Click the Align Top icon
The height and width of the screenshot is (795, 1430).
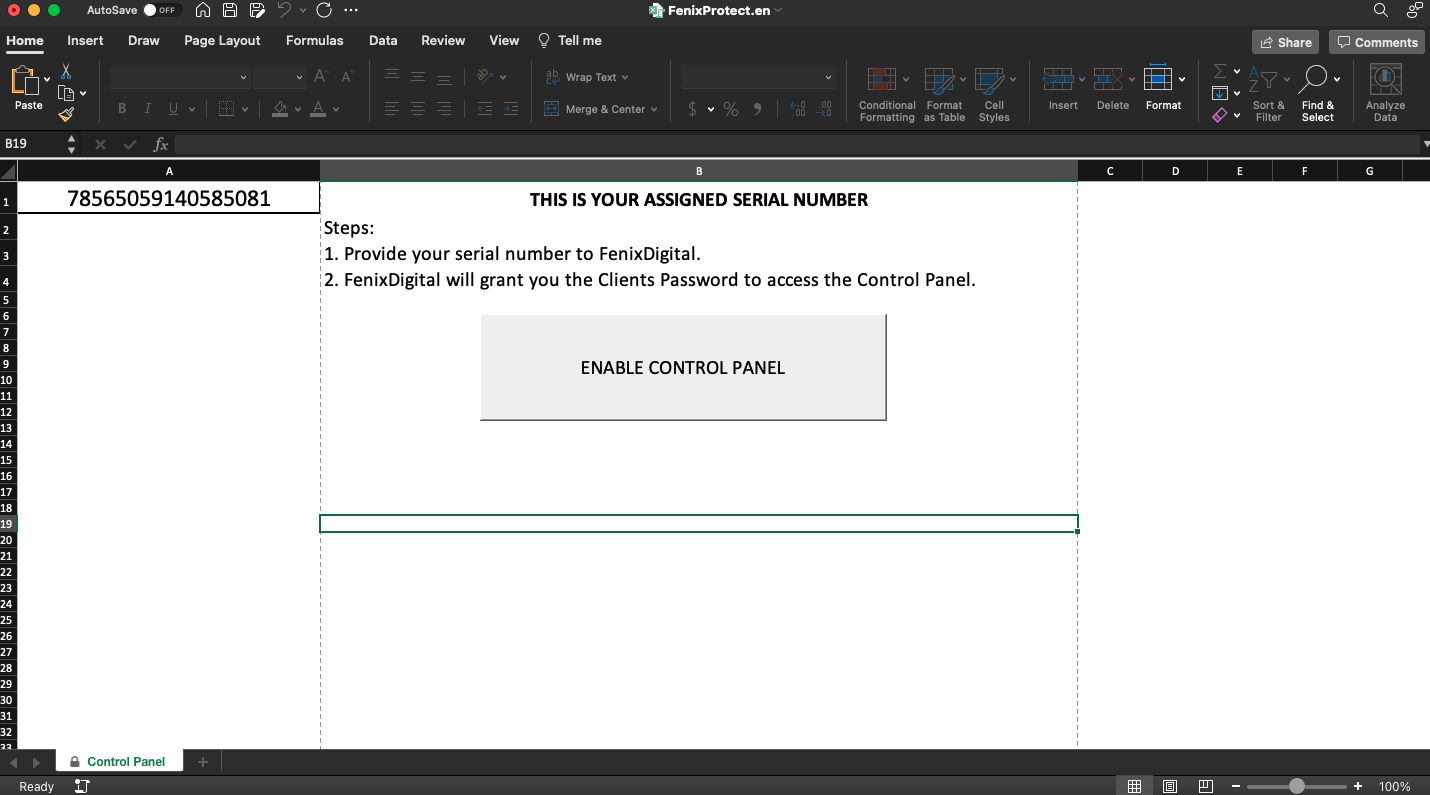tap(392, 76)
